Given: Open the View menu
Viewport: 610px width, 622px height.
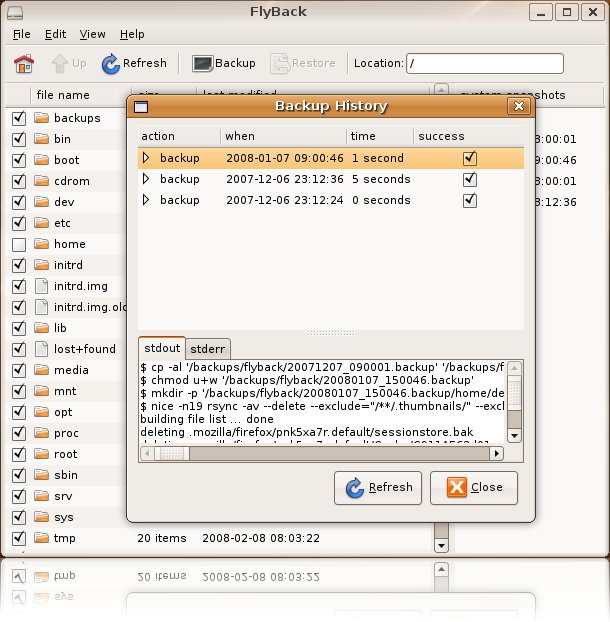Looking at the screenshot, I should pyautogui.click(x=92, y=35).
